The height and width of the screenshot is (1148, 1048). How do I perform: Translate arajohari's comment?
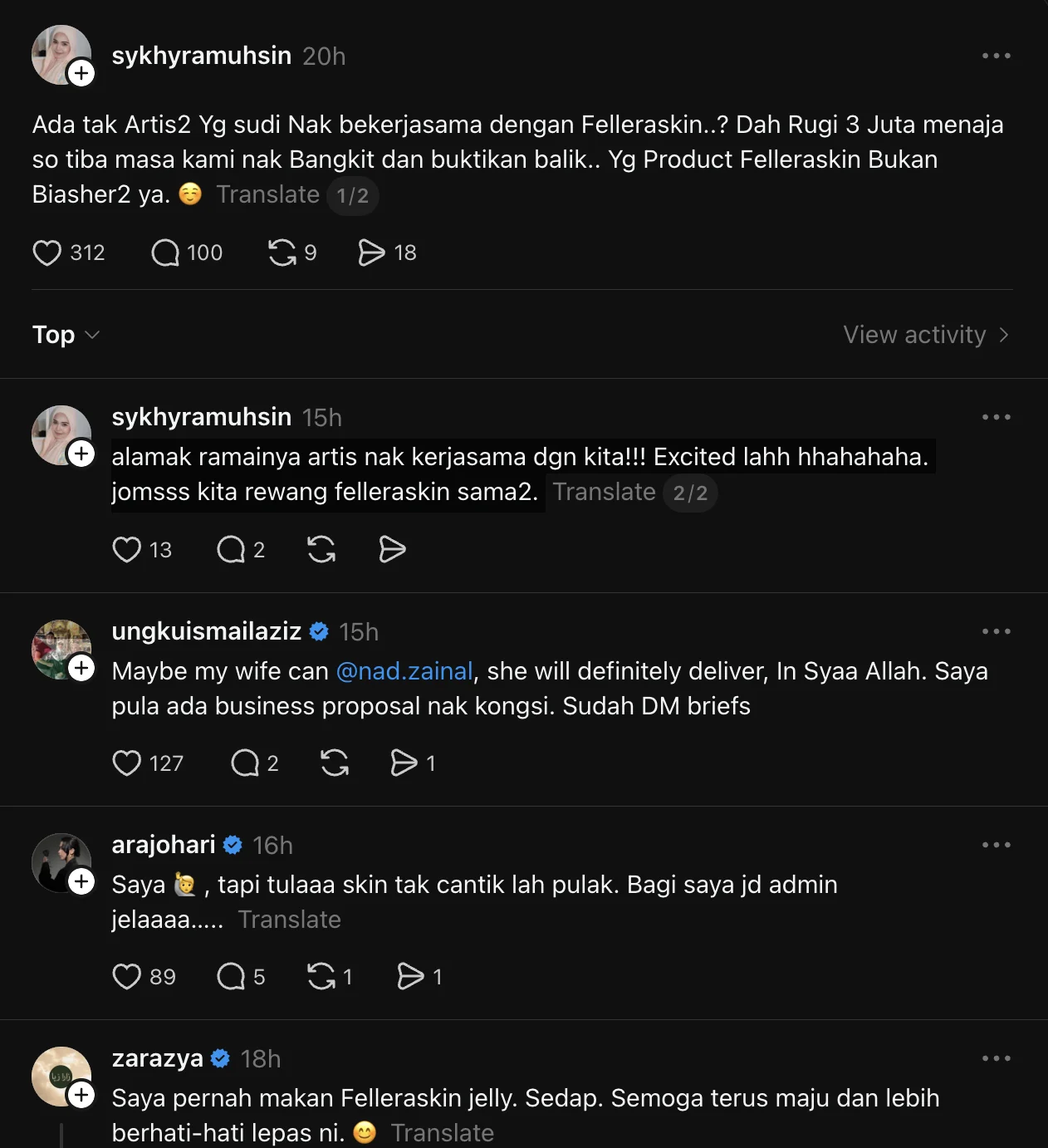289,920
